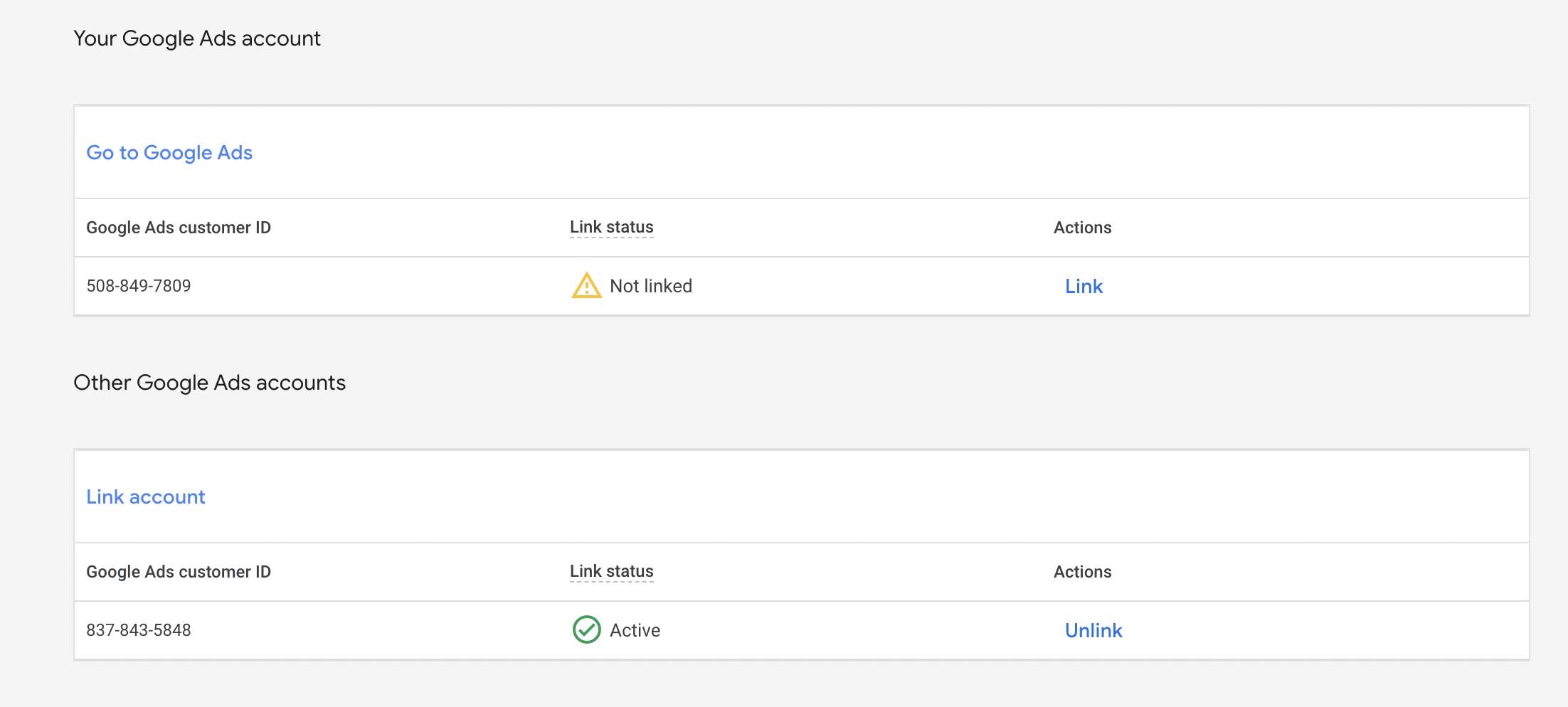Select customer ID 837-843-5848

(x=139, y=630)
